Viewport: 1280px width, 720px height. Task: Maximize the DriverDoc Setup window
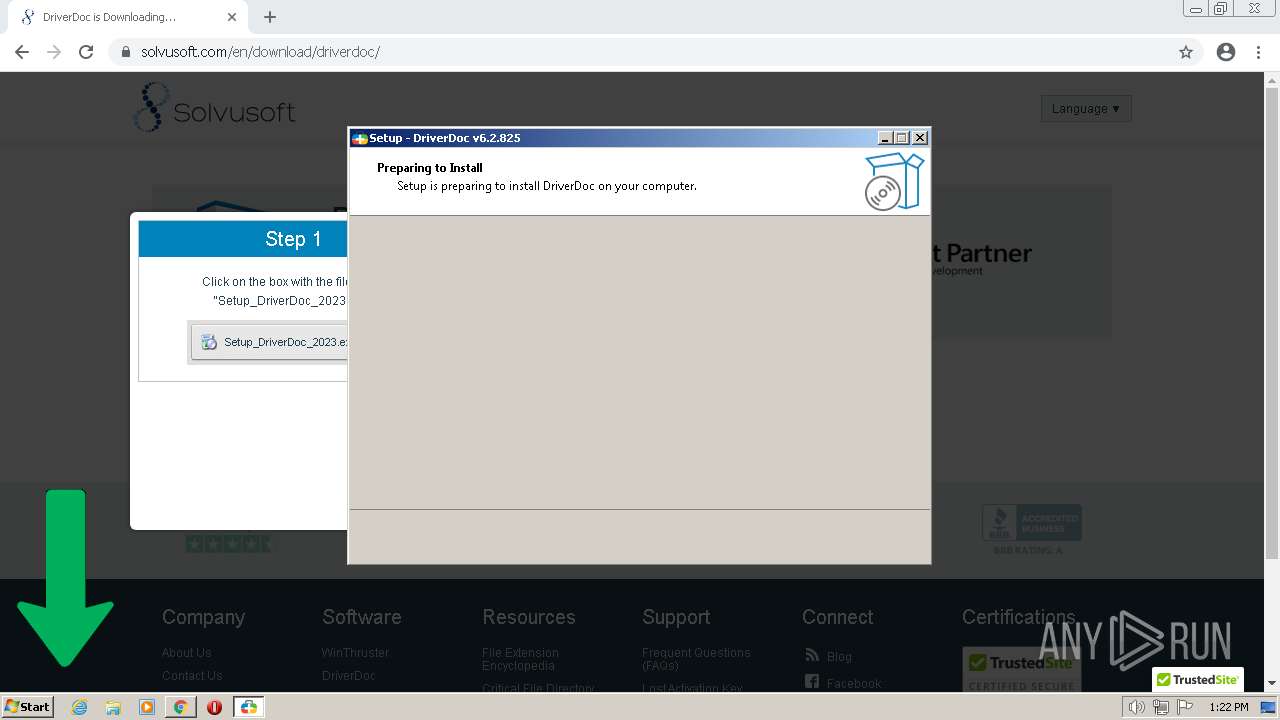[902, 138]
